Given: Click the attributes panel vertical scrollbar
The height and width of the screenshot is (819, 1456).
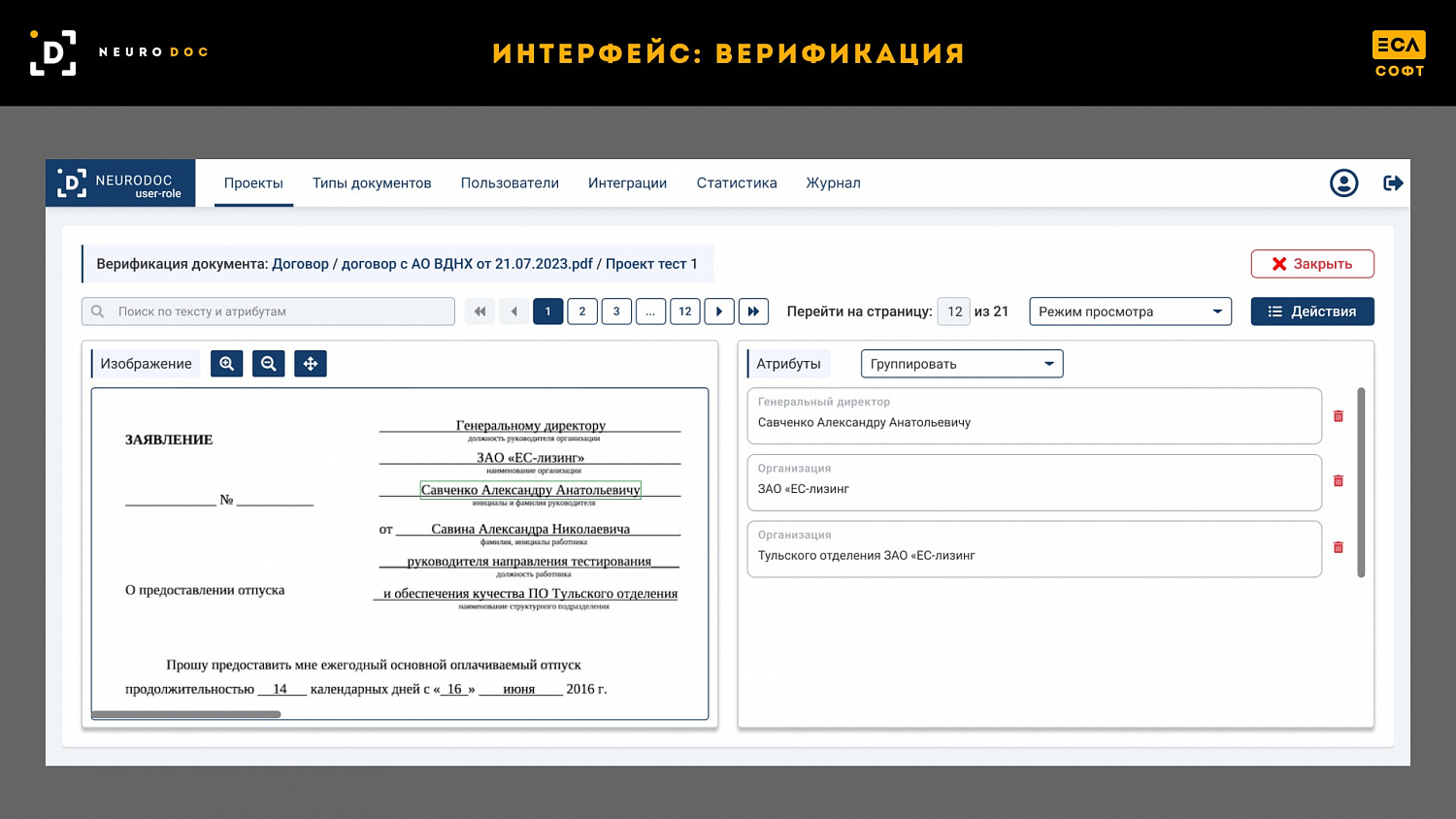Looking at the screenshot, I should [1361, 482].
